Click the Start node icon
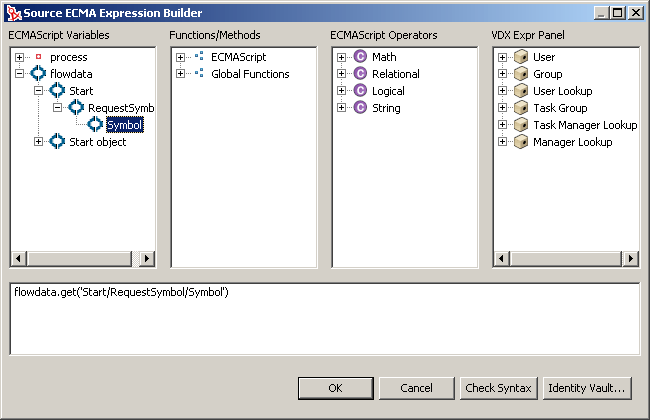 coord(57,91)
